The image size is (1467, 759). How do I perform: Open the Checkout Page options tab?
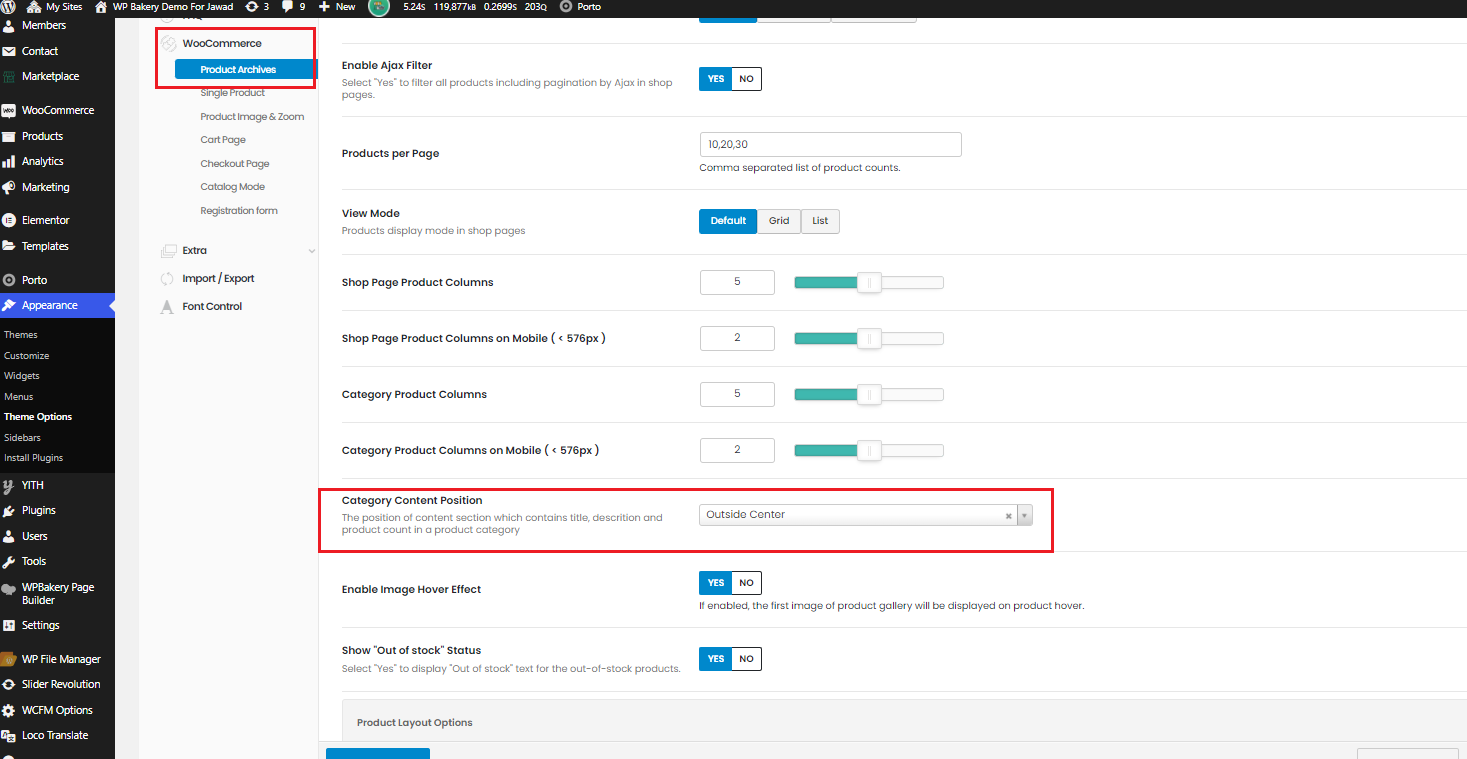pos(235,164)
